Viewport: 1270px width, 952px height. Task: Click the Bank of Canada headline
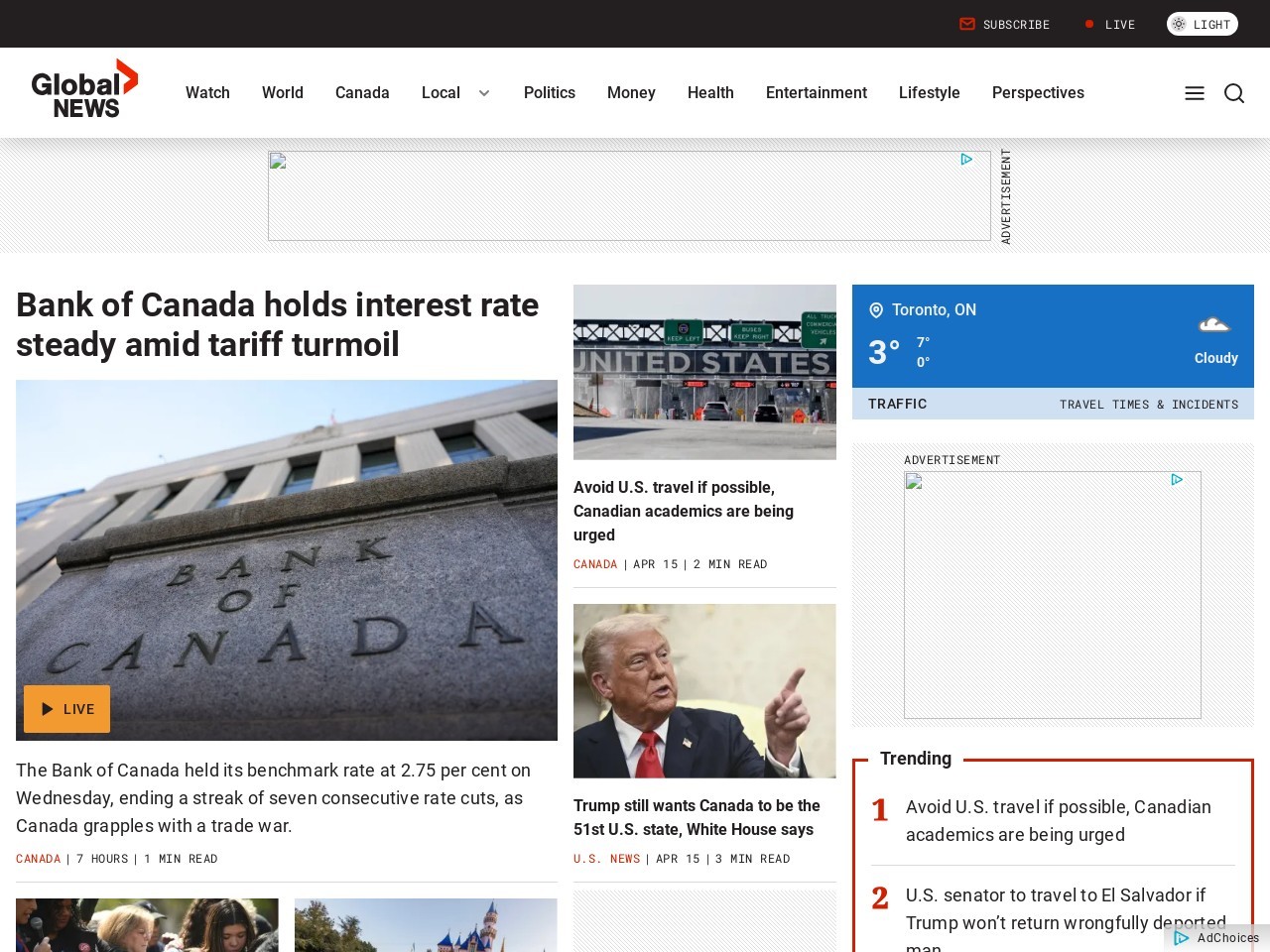278,324
